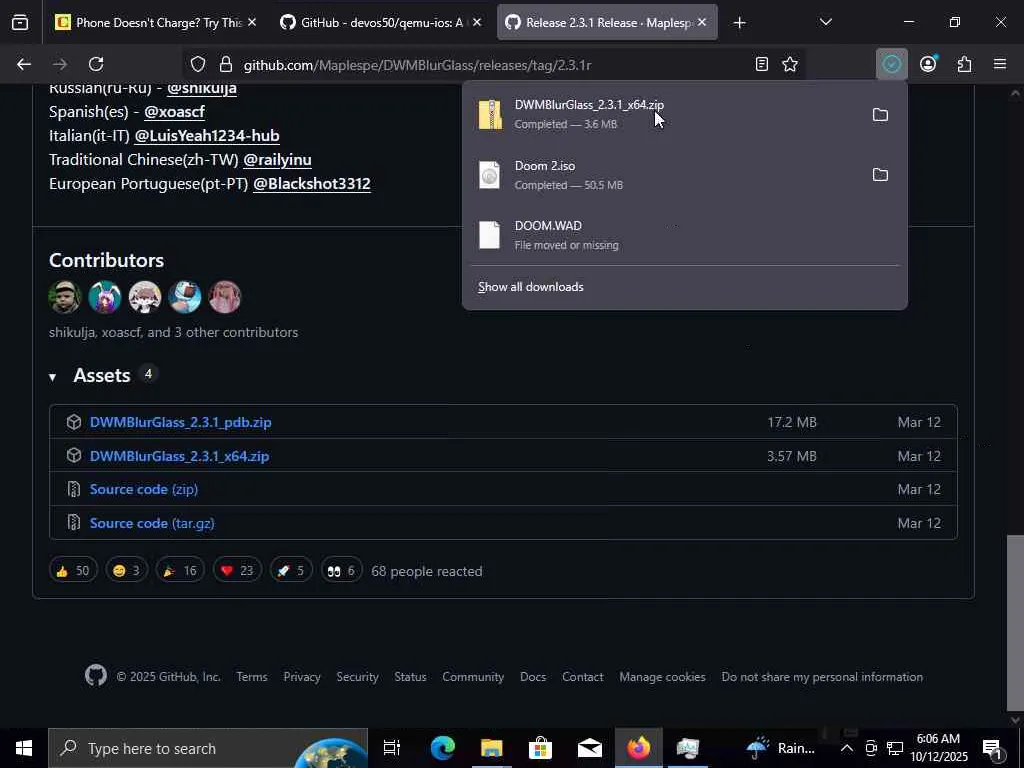
Task: Bookmark this page with star icon
Action: tap(790, 64)
